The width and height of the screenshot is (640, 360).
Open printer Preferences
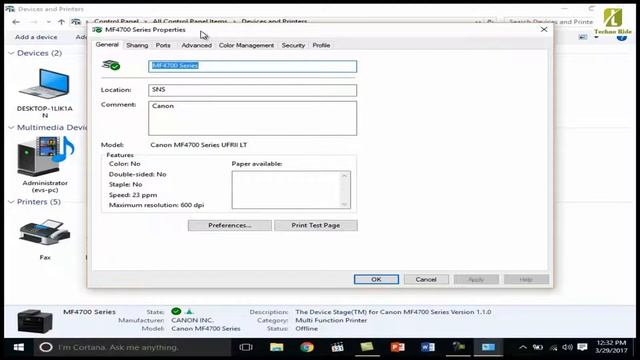click(230, 225)
